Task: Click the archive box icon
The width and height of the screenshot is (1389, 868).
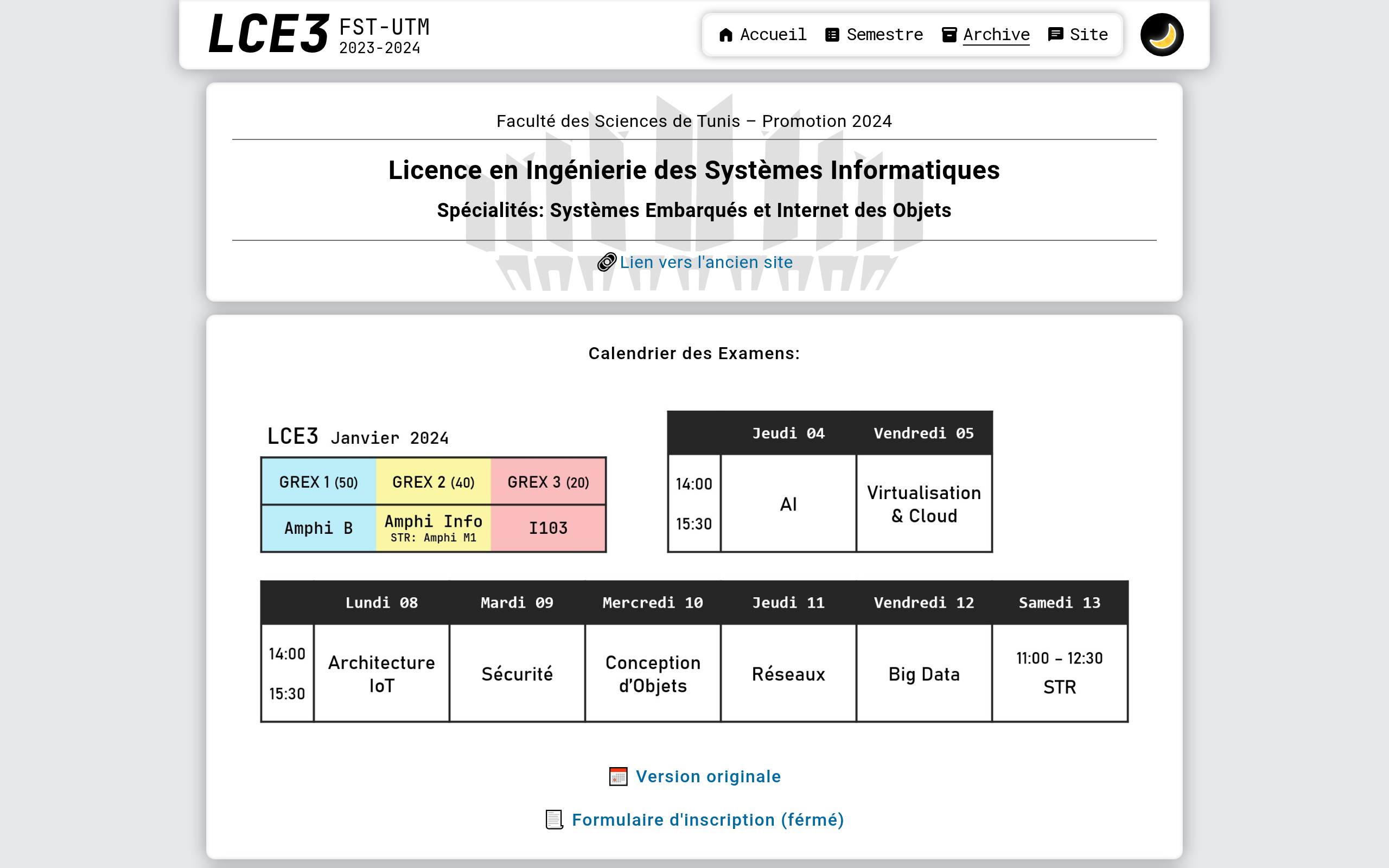Action: (950, 35)
